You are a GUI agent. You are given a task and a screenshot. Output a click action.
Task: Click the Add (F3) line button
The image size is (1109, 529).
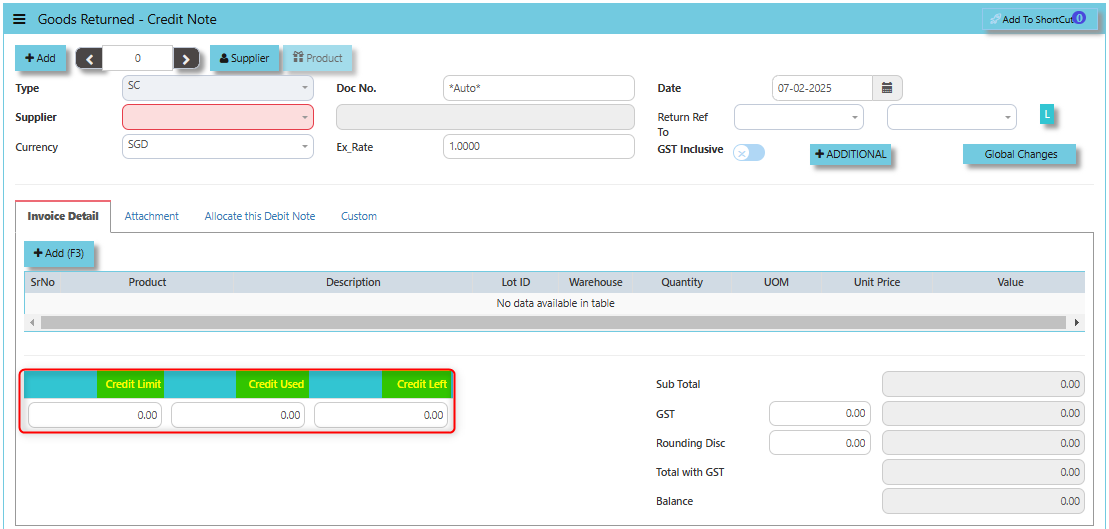(x=58, y=254)
